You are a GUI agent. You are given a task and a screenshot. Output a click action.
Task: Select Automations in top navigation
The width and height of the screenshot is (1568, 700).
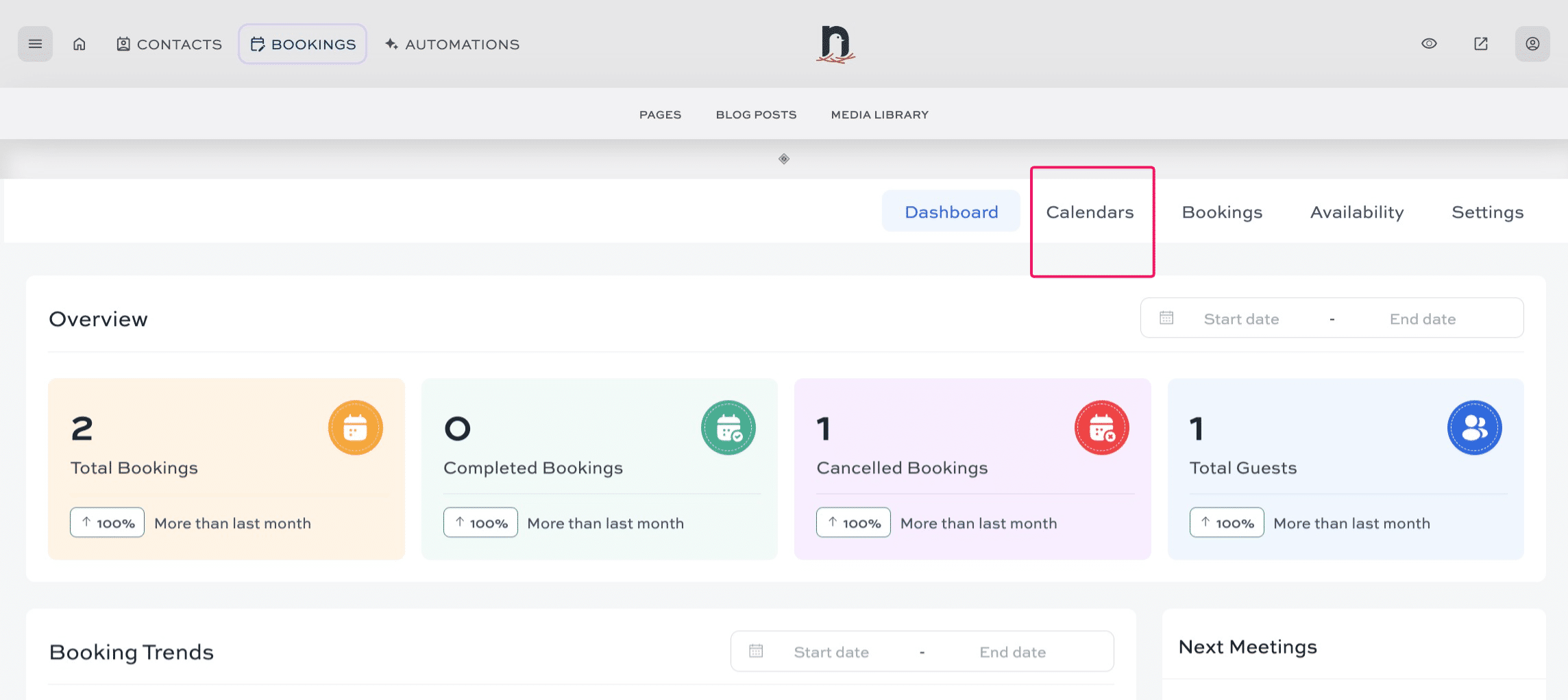(452, 45)
